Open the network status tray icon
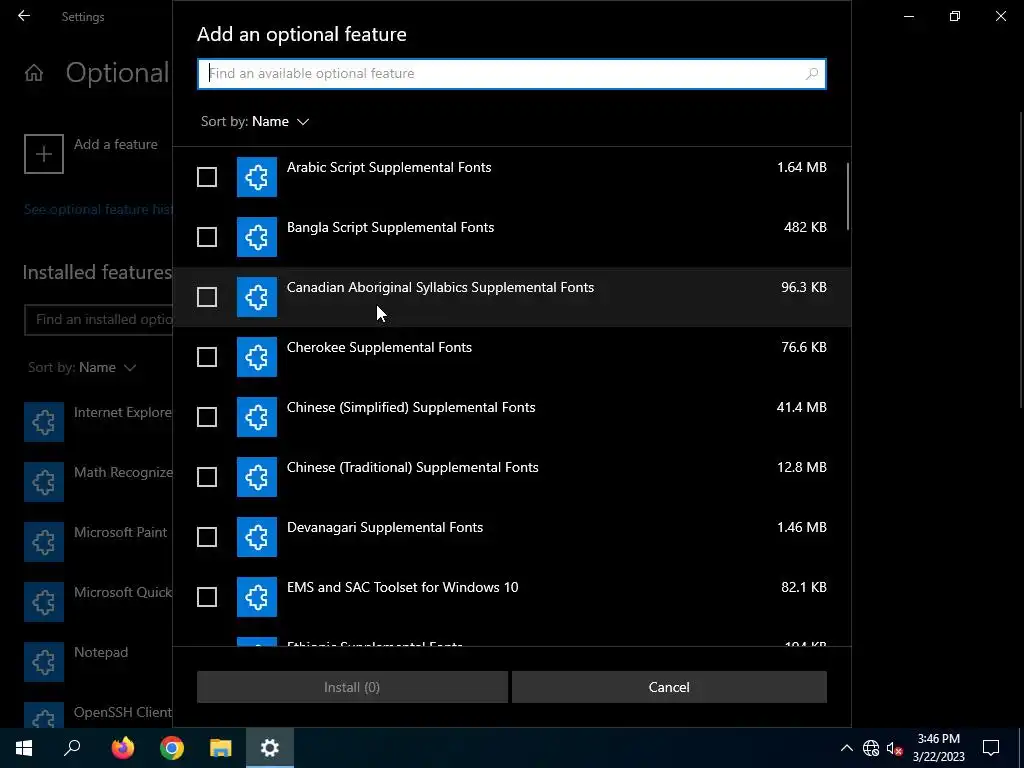This screenshot has height=768, width=1024. [871, 748]
